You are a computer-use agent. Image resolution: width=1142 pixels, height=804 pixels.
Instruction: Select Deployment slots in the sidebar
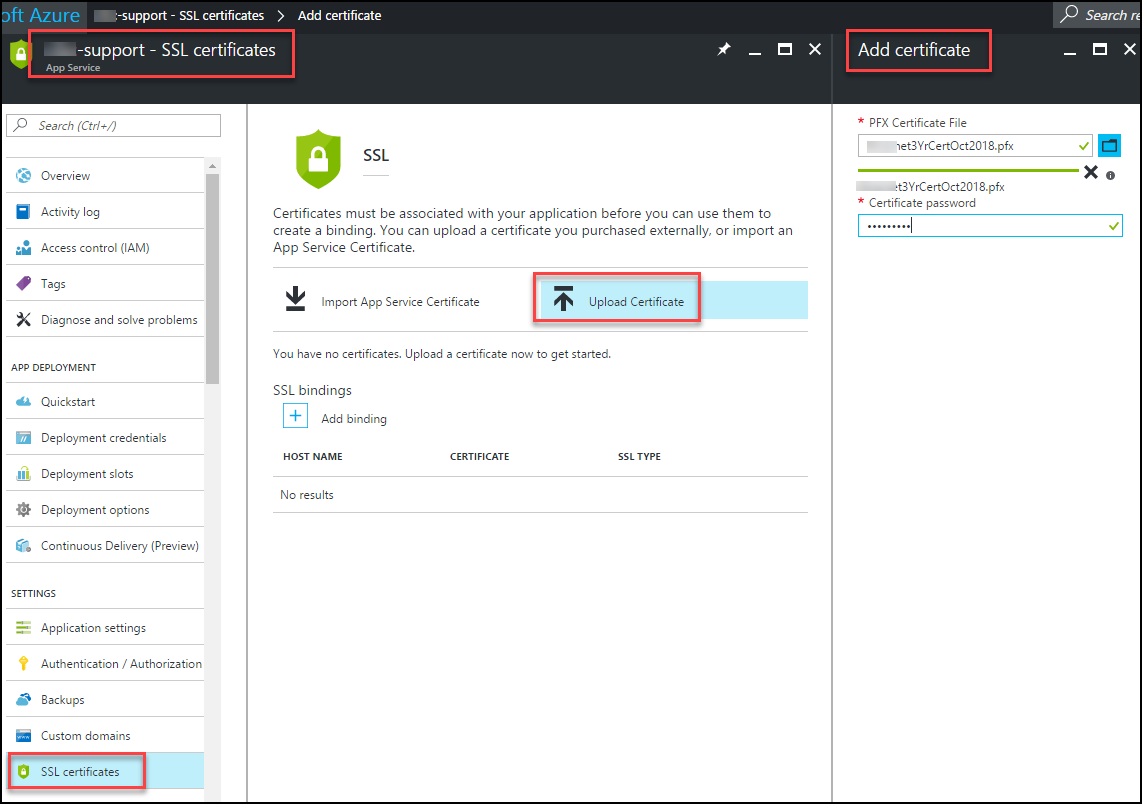(x=105, y=473)
